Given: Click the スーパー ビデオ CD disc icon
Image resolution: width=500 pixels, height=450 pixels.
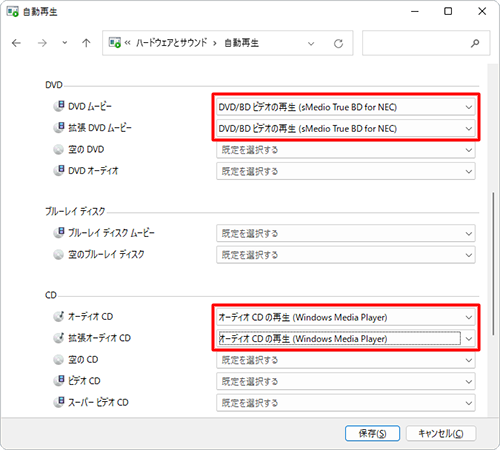Looking at the screenshot, I should (59, 402).
